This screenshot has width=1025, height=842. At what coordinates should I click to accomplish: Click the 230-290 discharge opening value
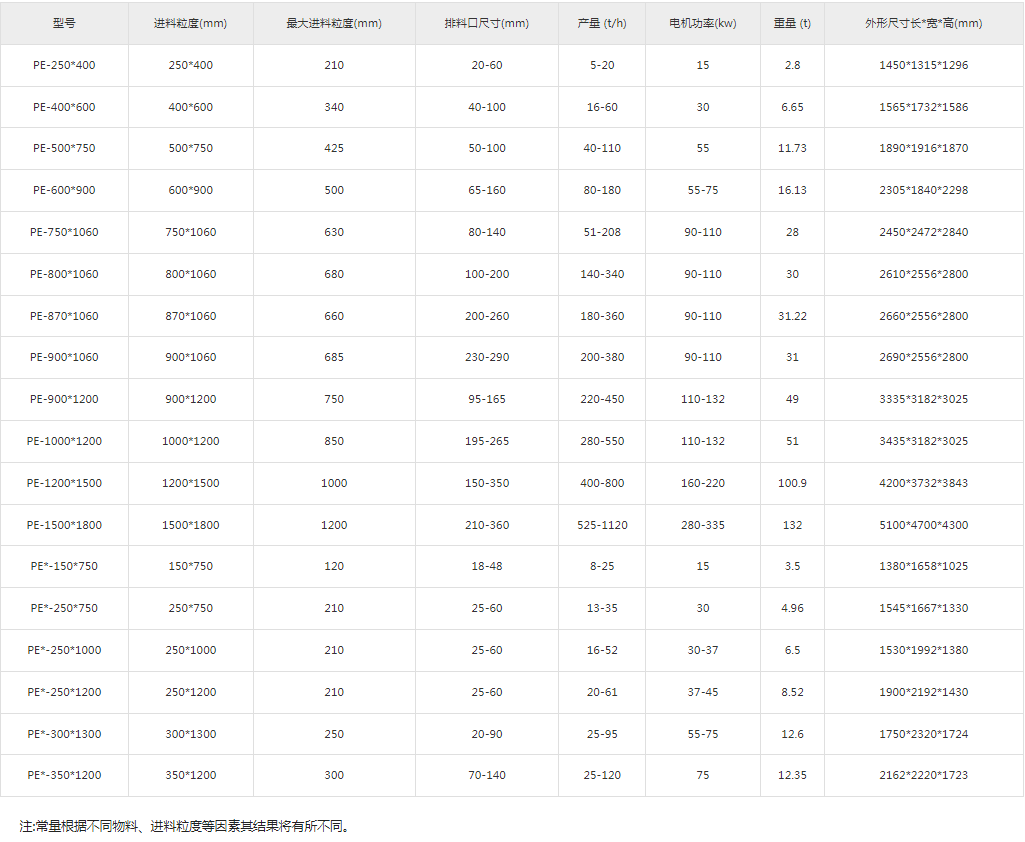(x=487, y=357)
